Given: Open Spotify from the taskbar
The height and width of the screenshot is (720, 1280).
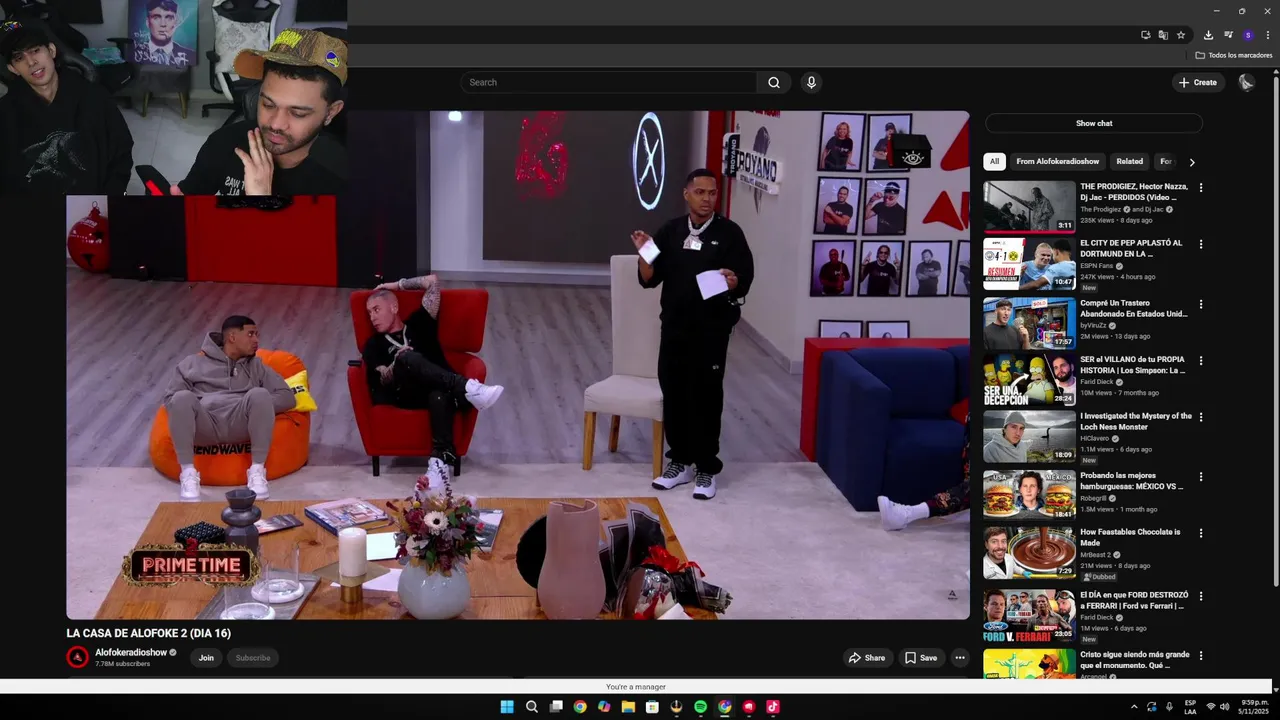Looking at the screenshot, I should coord(700,707).
